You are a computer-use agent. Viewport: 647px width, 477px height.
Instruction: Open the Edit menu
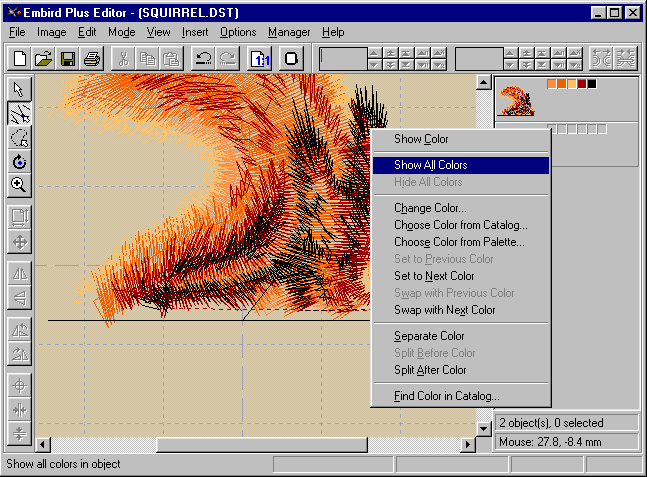coord(87,32)
